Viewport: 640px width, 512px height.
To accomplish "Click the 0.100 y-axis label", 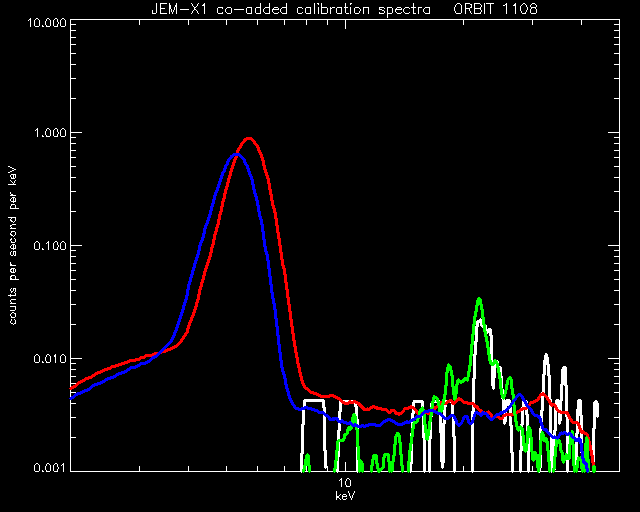I will tap(51, 246).
